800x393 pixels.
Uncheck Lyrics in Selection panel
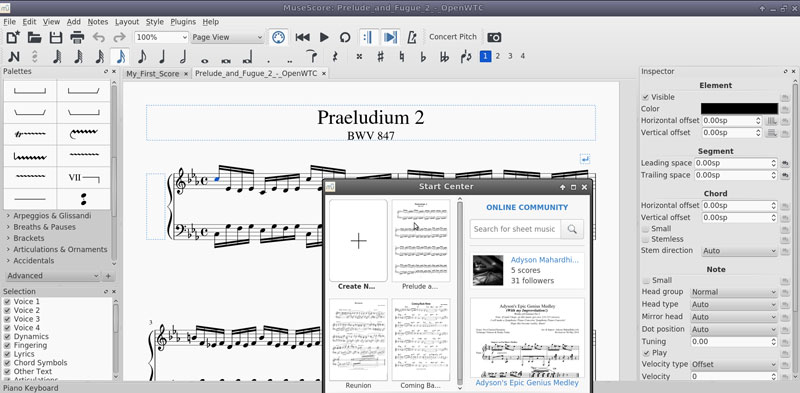(7, 354)
